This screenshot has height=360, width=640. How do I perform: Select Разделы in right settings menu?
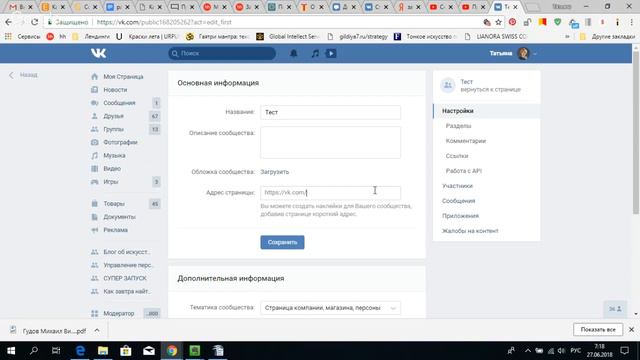coord(458,126)
